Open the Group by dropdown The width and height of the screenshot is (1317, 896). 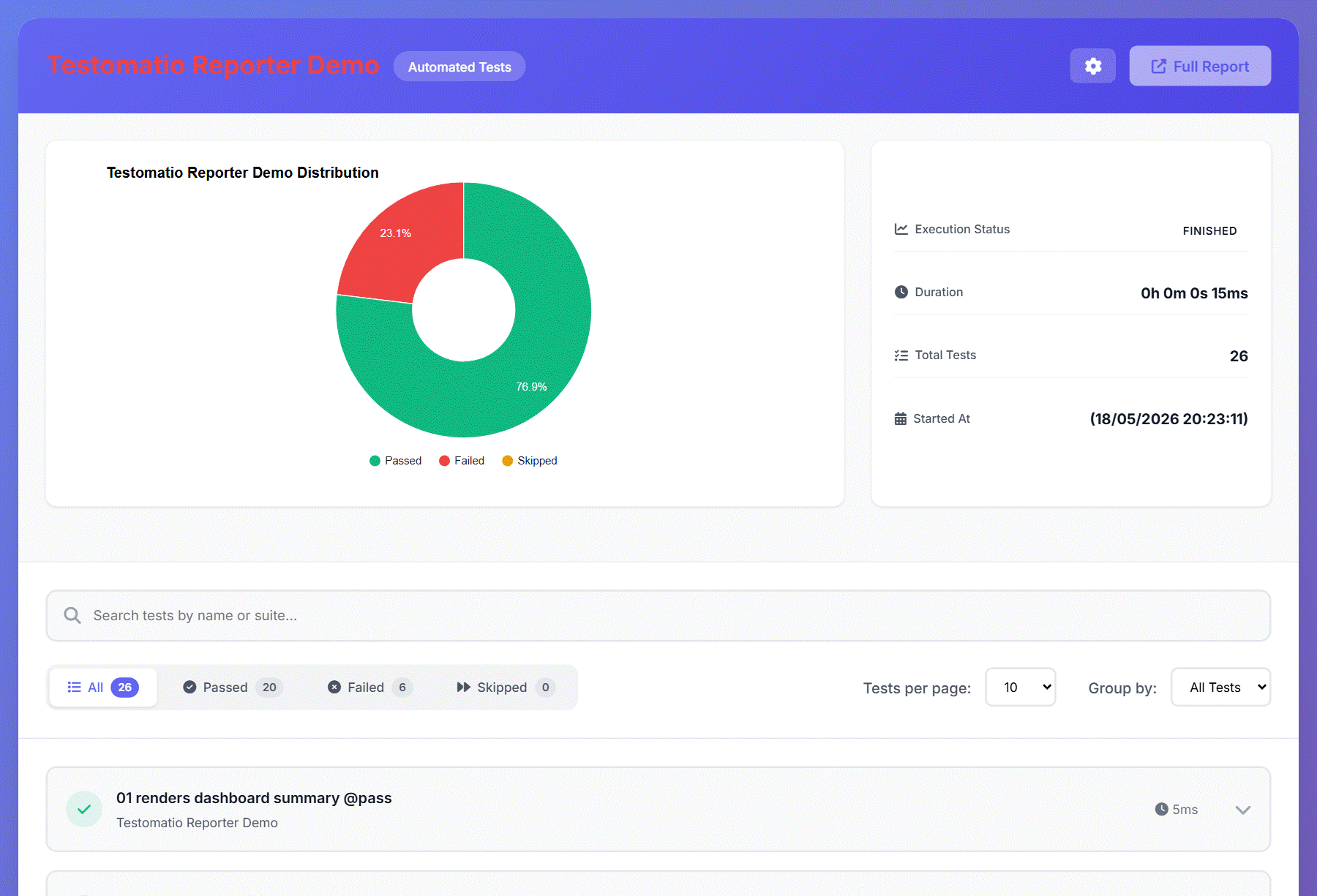1220,687
